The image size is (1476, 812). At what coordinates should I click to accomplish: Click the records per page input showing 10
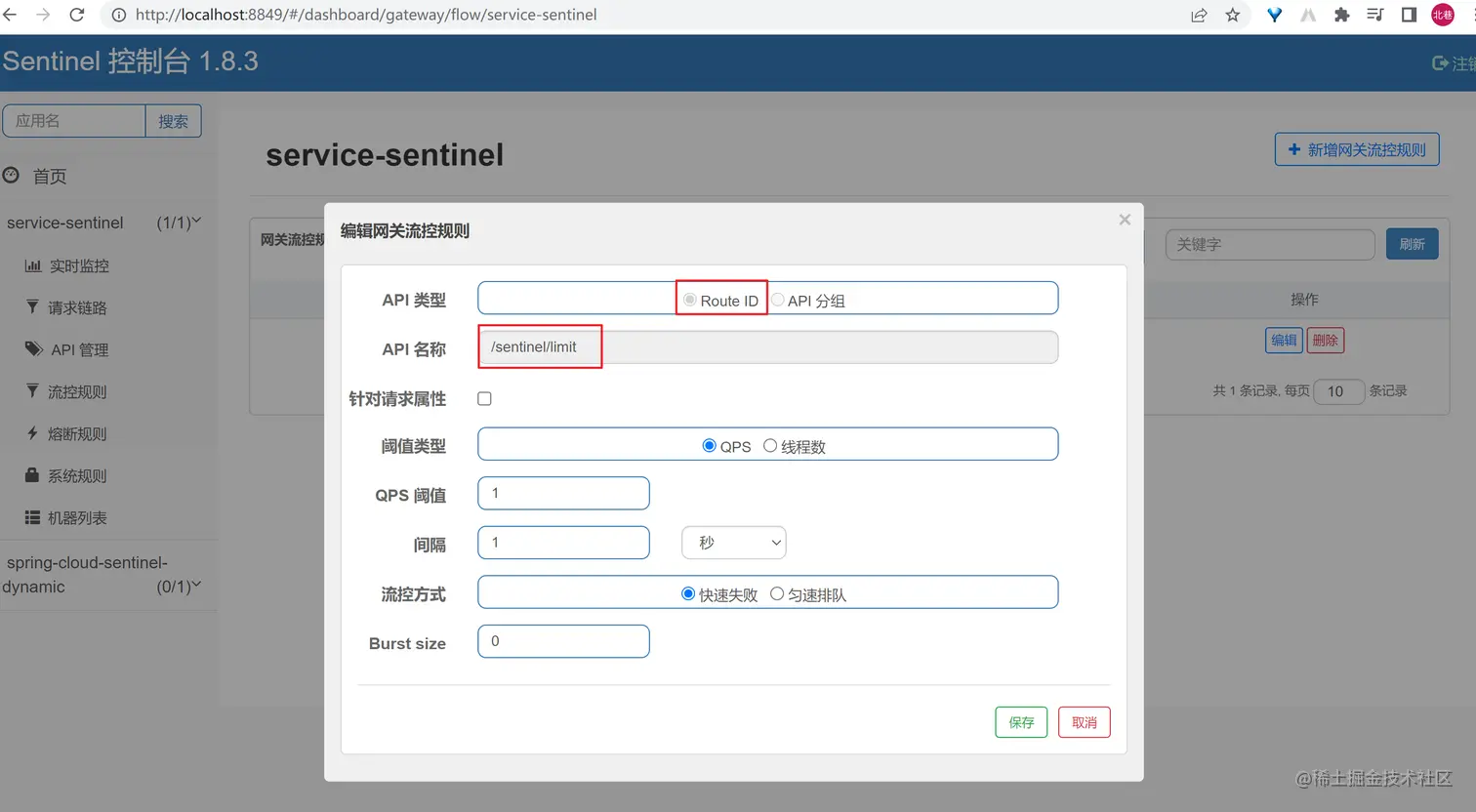[1338, 391]
